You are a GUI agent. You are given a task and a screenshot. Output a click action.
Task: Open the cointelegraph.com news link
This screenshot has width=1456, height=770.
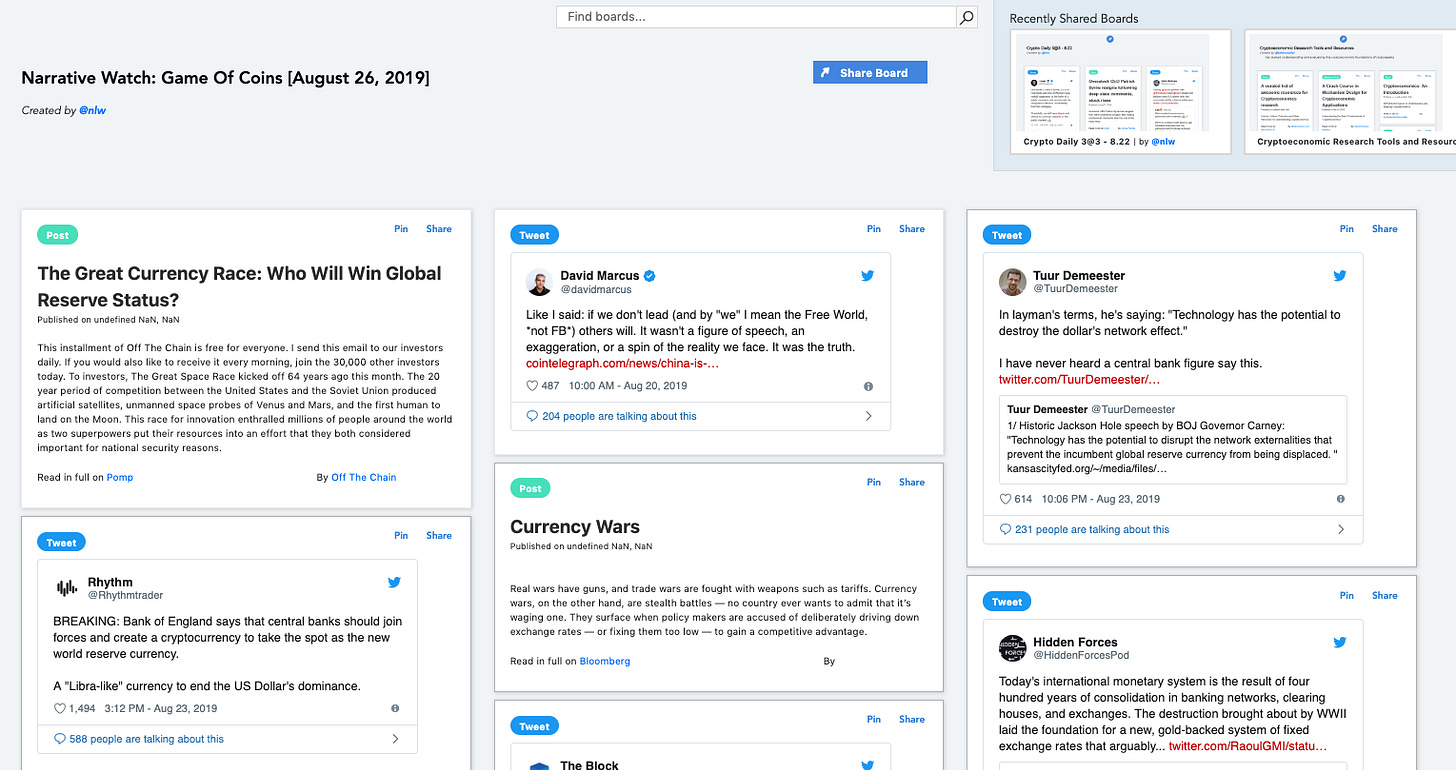click(622, 363)
